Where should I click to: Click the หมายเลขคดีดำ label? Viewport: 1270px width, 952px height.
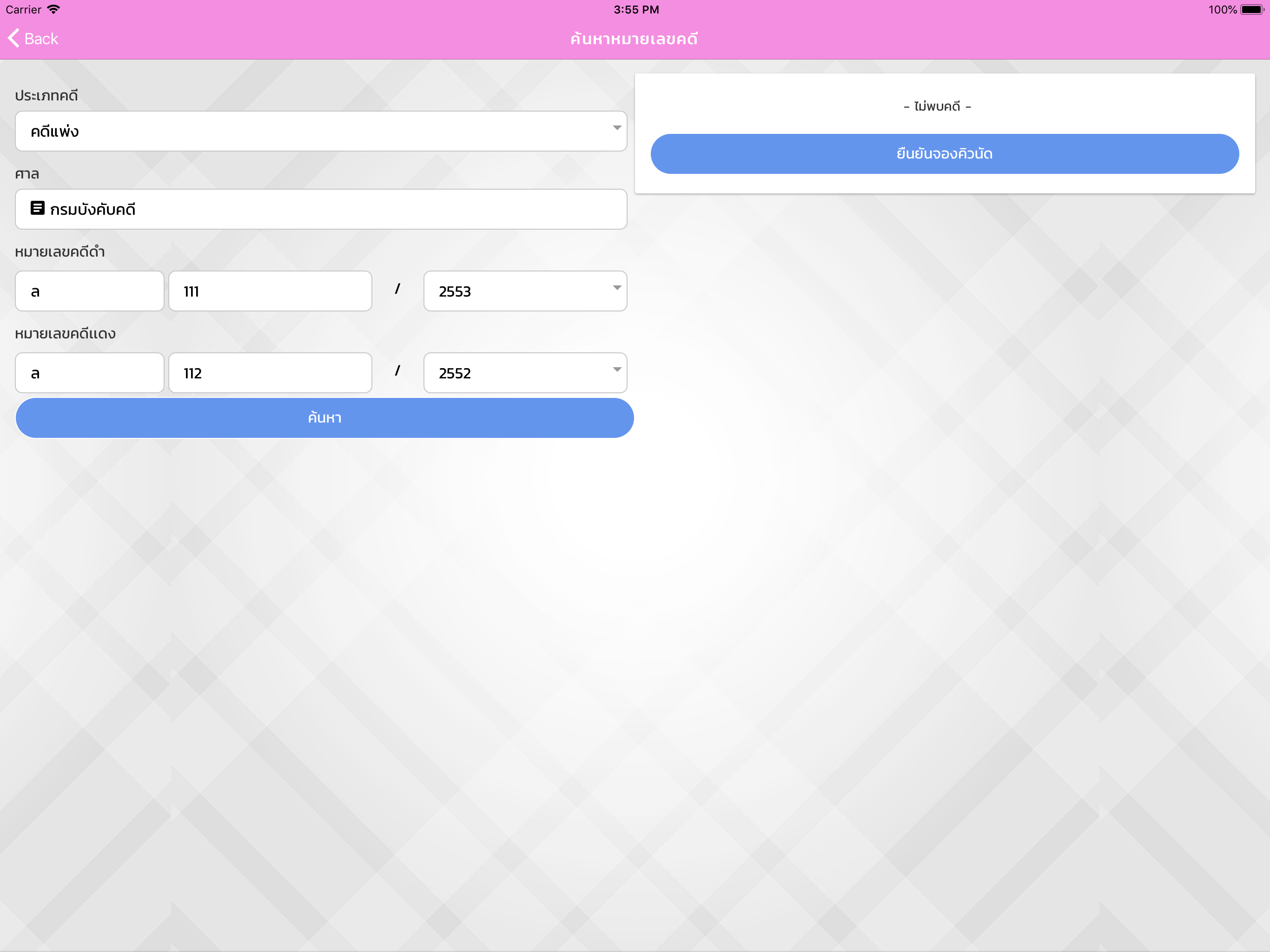pos(60,251)
